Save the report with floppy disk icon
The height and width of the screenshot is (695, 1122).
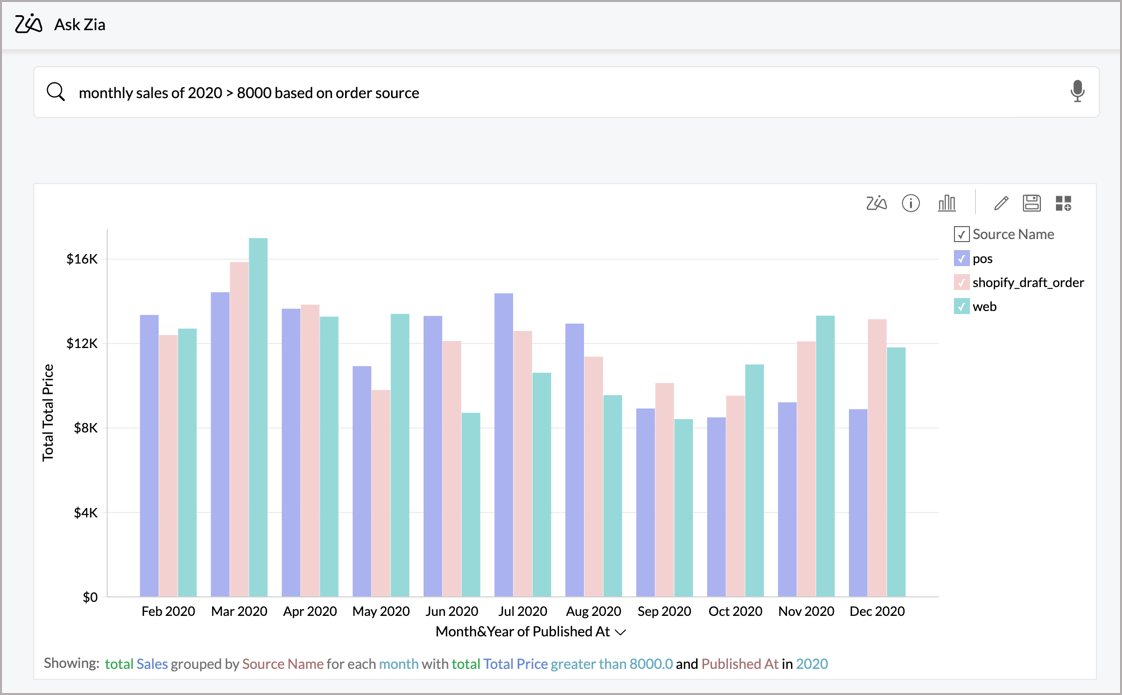point(1031,203)
